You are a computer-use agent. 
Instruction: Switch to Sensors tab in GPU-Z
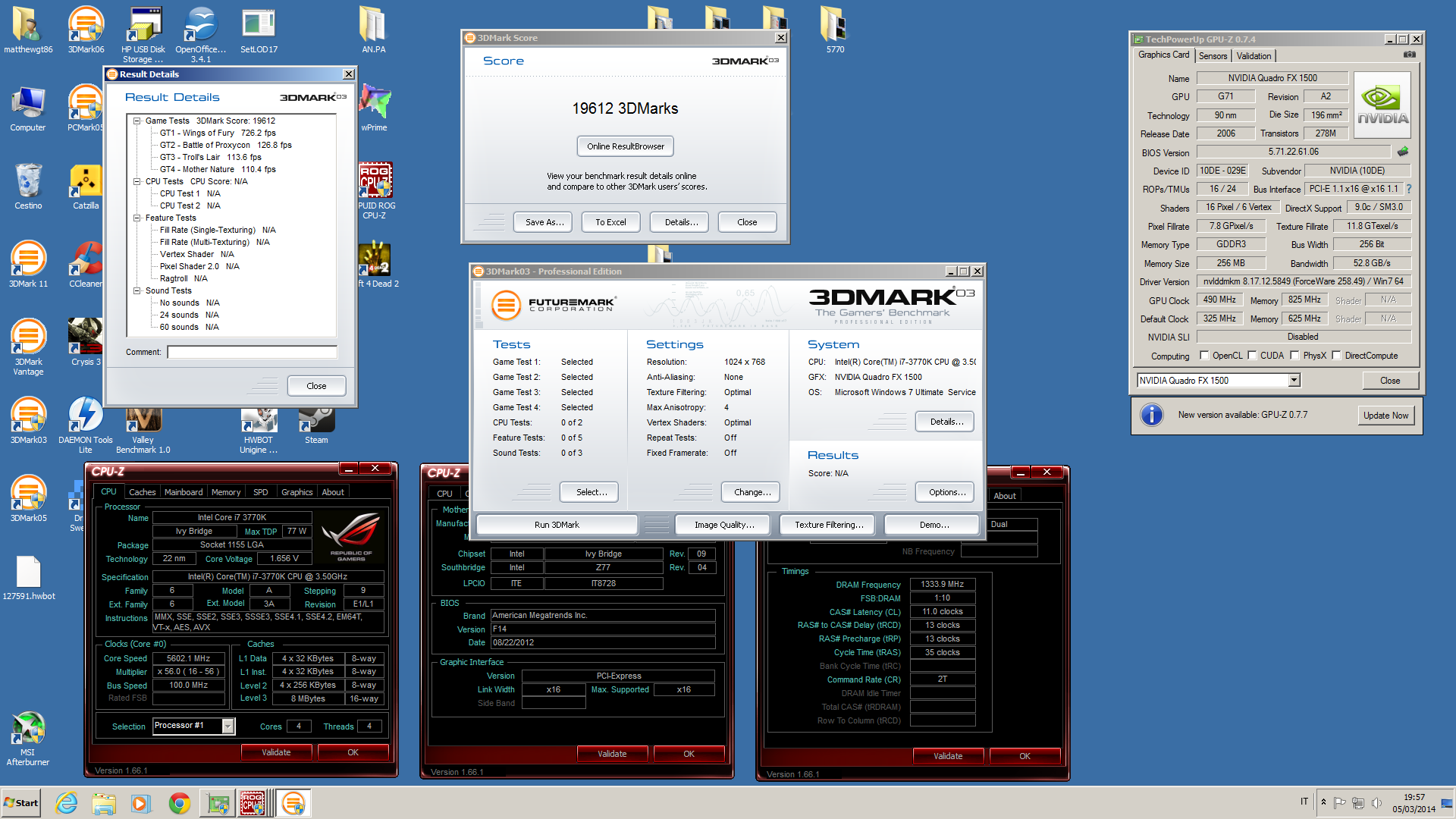point(1213,56)
